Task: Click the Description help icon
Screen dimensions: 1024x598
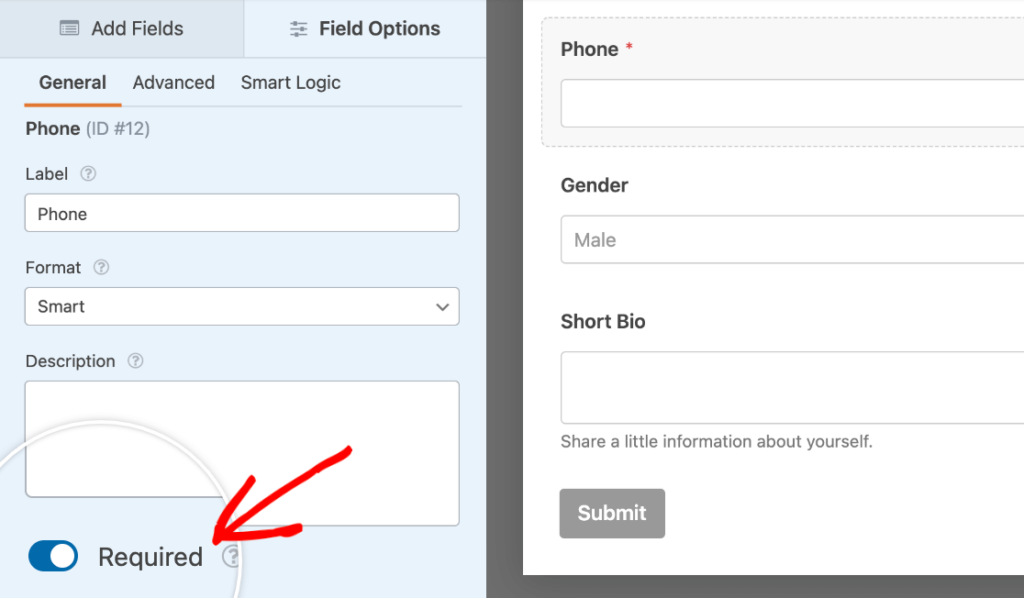Action: click(x=135, y=361)
